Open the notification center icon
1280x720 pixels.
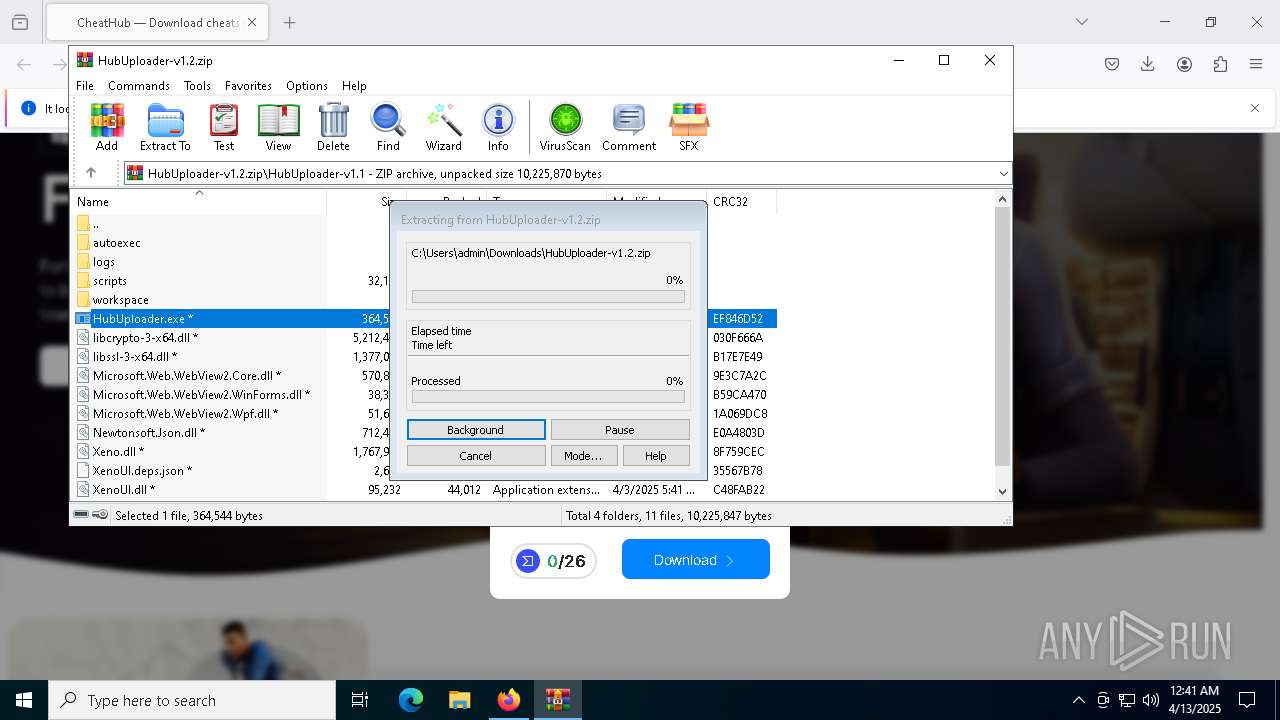[x=1247, y=700]
